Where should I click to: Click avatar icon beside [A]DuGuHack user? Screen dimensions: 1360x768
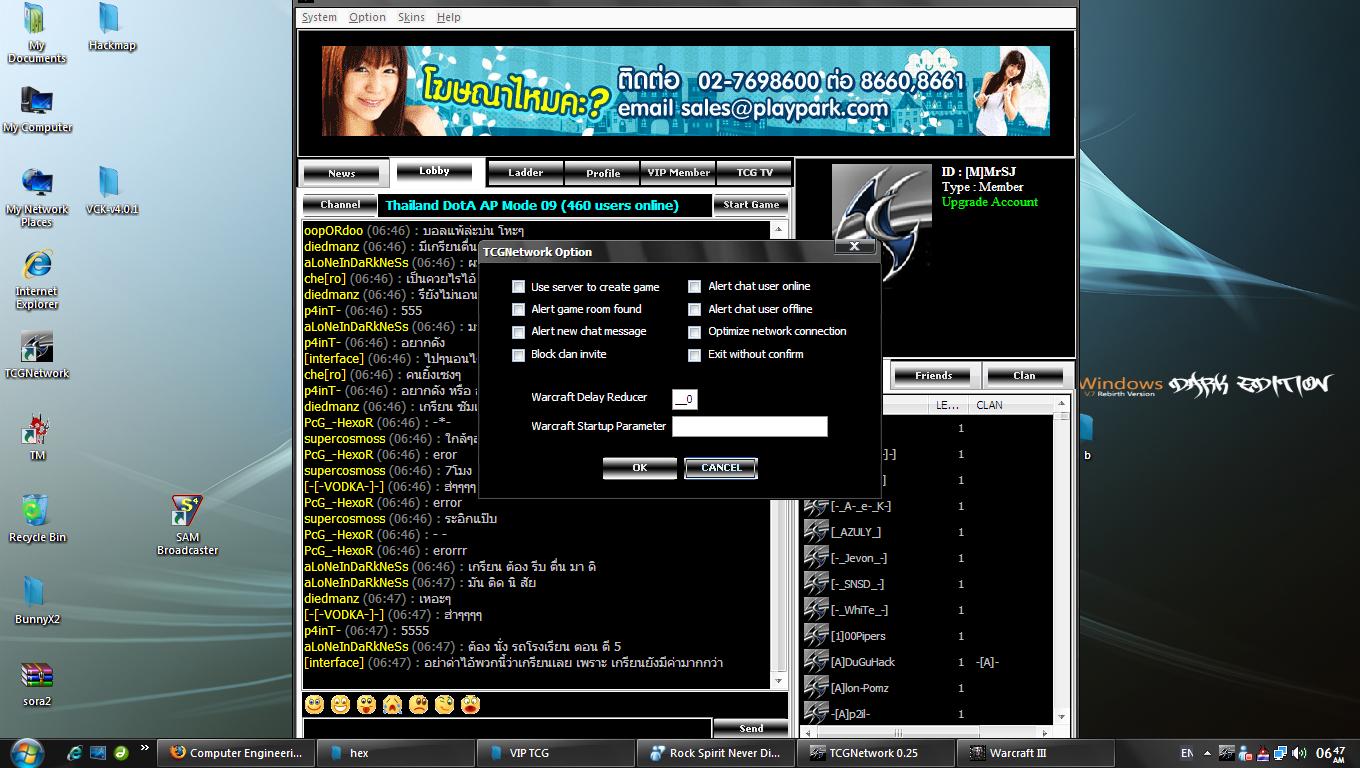click(x=816, y=662)
